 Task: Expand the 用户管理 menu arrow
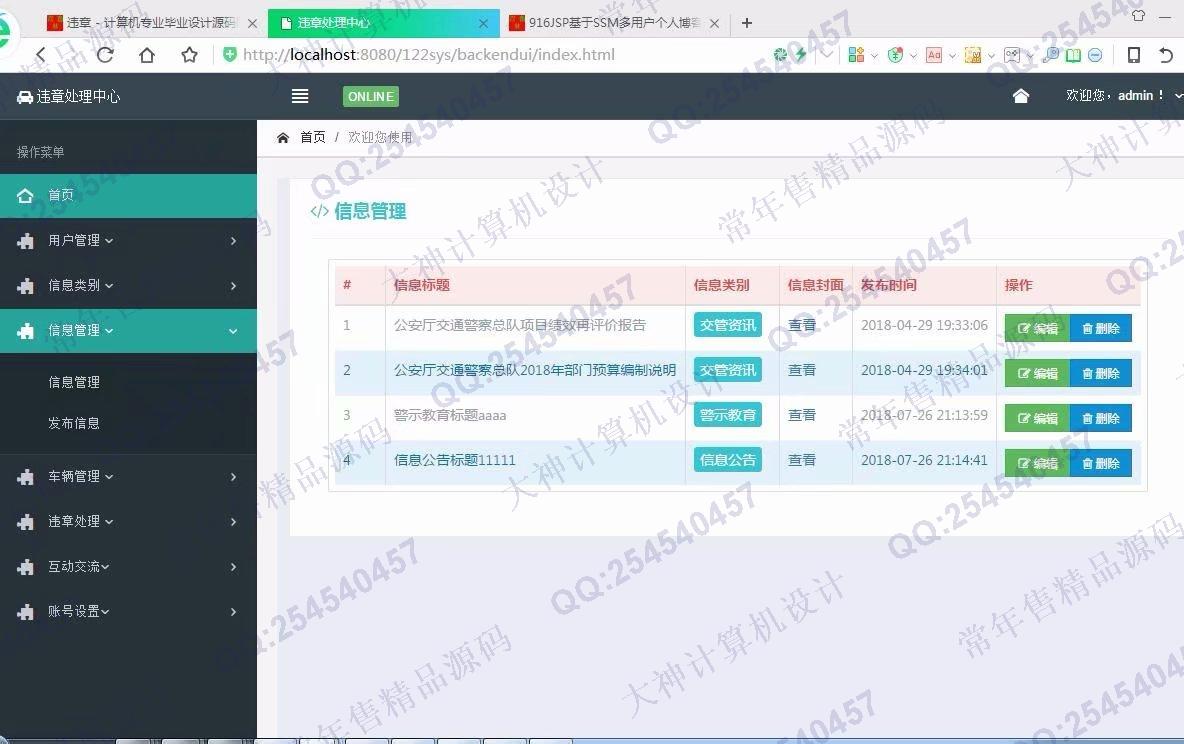point(233,241)
